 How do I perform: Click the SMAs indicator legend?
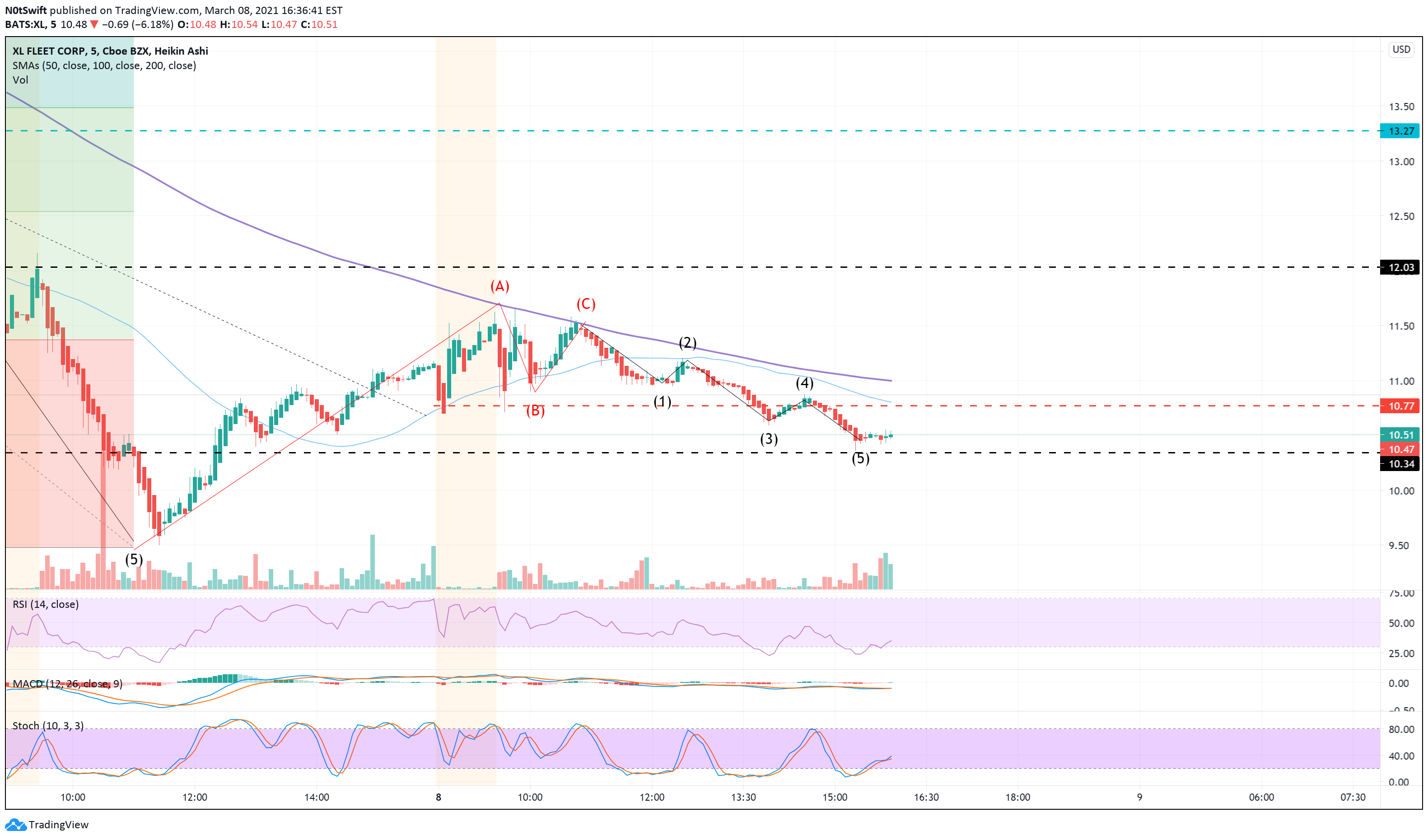pos(104,66)
